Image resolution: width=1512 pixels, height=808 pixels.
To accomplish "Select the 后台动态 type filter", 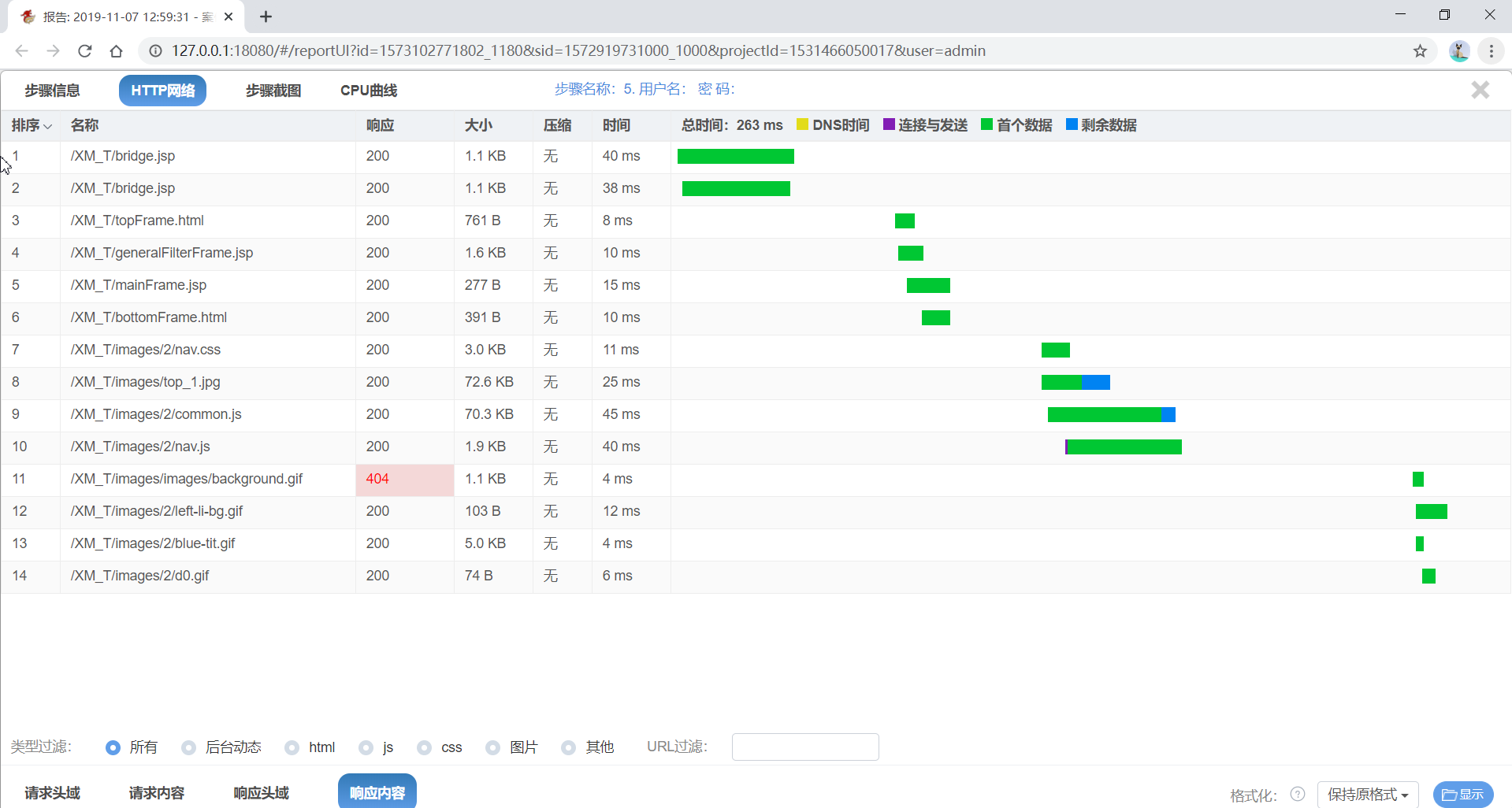I will pos(188,747).
